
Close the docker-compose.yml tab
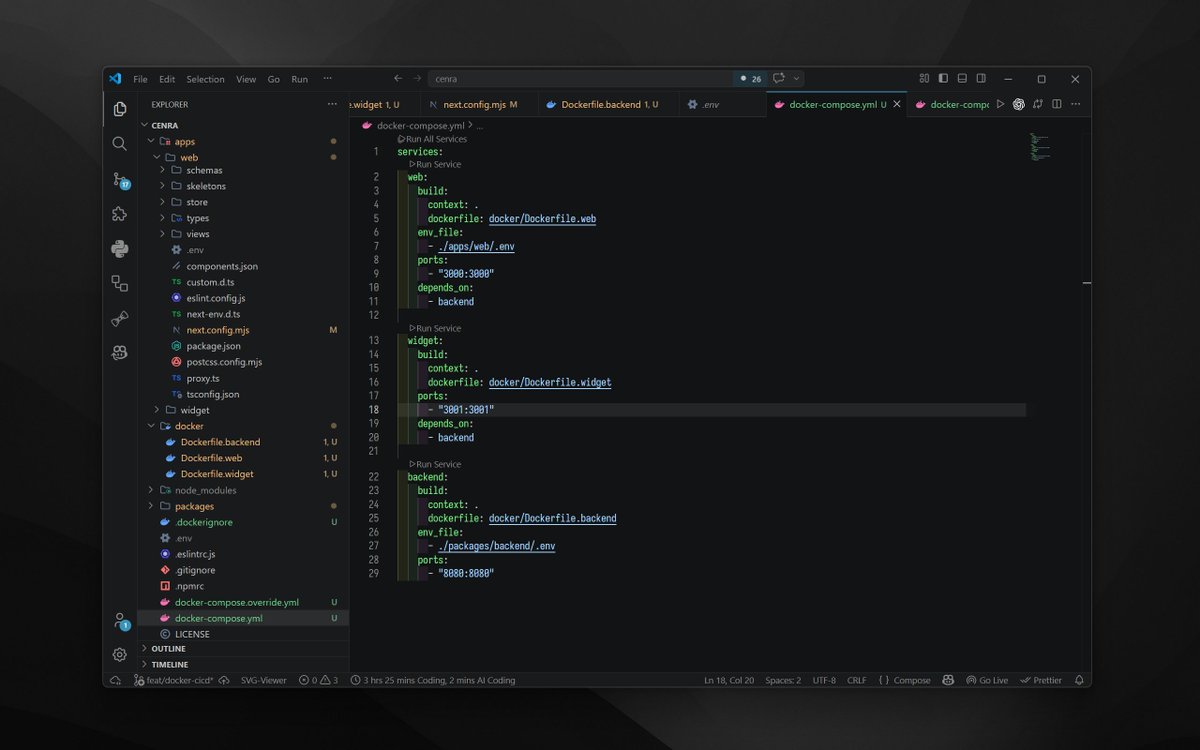897,104
